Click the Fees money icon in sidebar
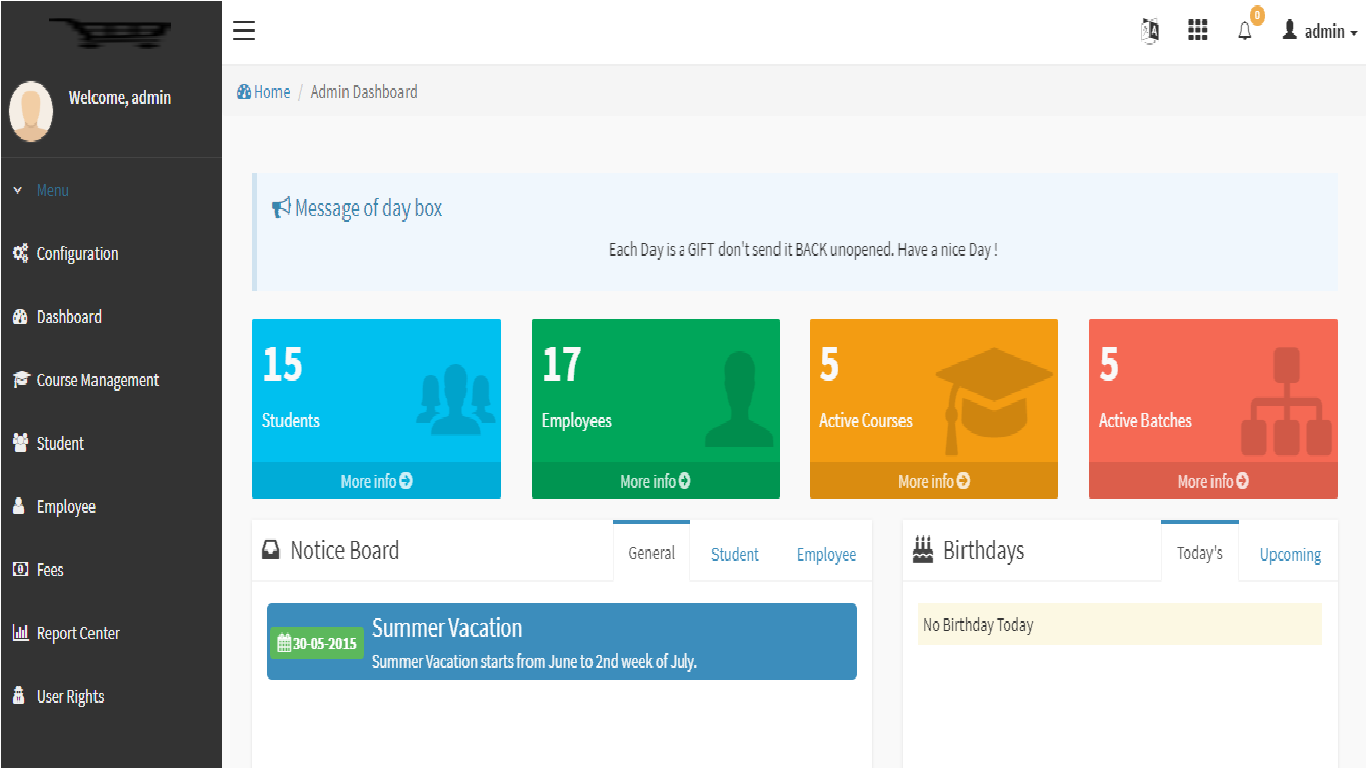This screenshot has height=768, width=1366. coord(20,570)
